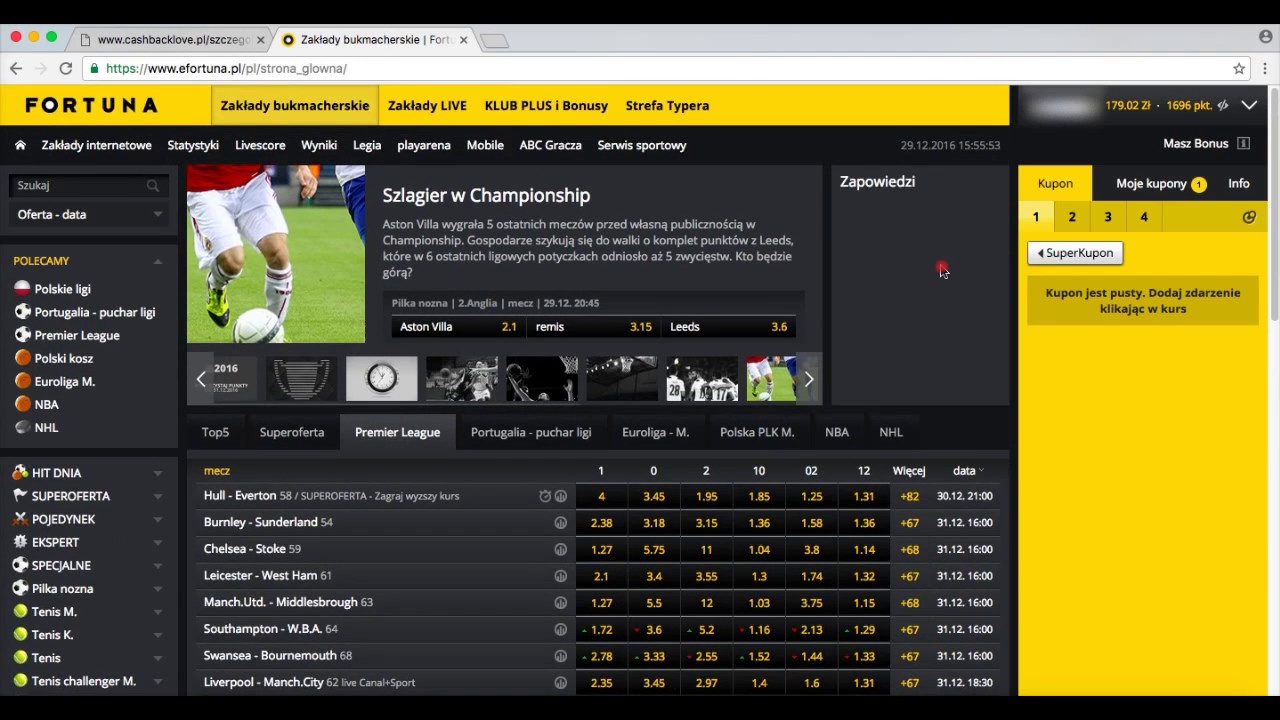The width and height of the screenshot is (1280, 720).
Task: Click Euroliga M. basketball icon in sidebar
Action: (x=22, y=381)
